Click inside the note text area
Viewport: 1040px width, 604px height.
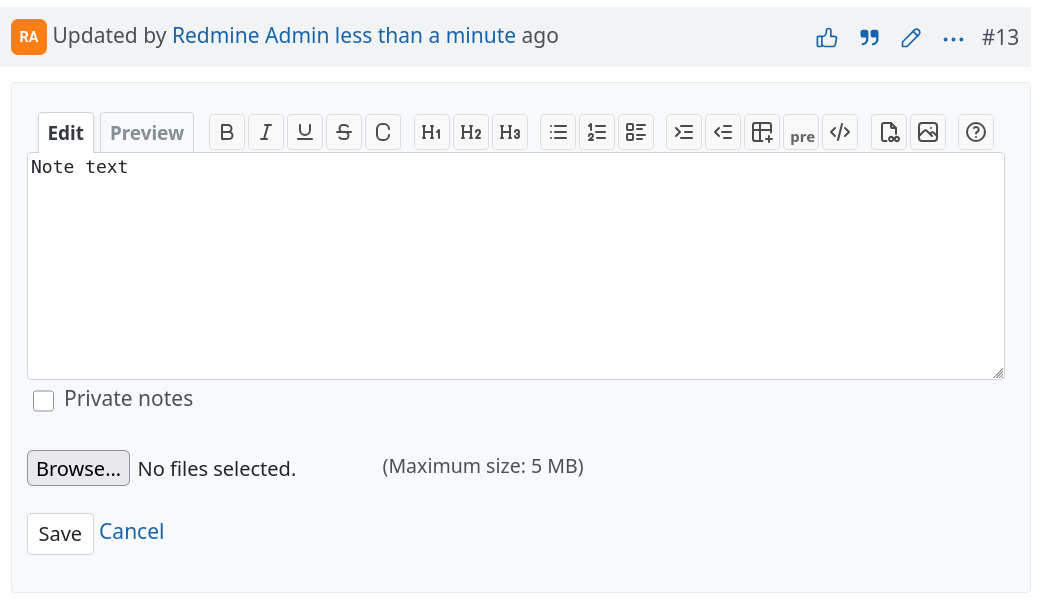515,270
